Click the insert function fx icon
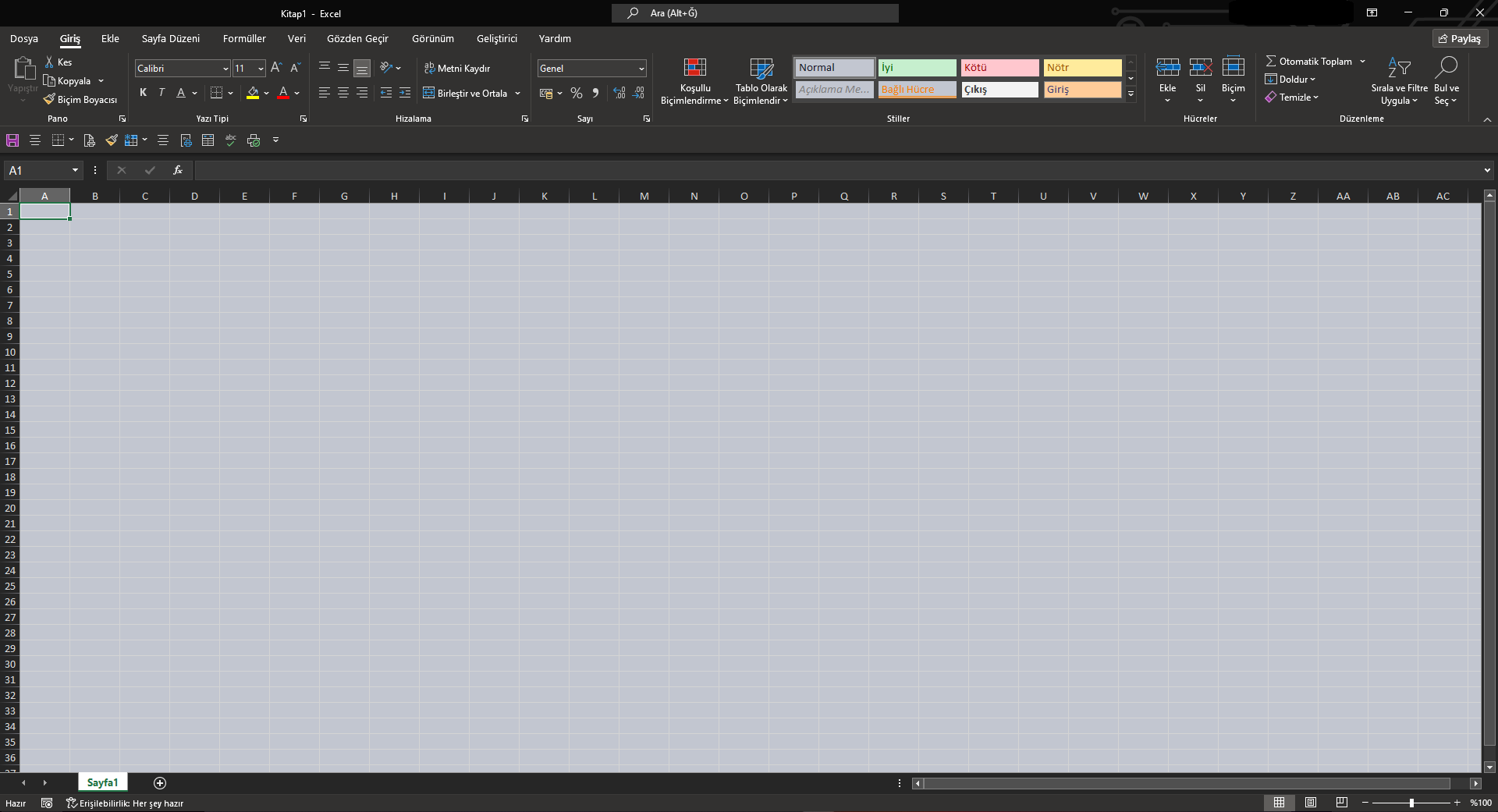 (x=178, y=170)
